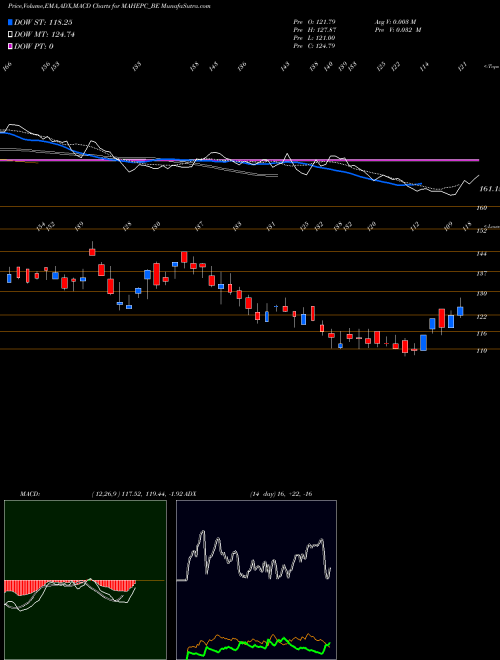The image size is (500, 660).
Task: Click the 'Pre L: 121.09' low value
Action: coord(314,38)
